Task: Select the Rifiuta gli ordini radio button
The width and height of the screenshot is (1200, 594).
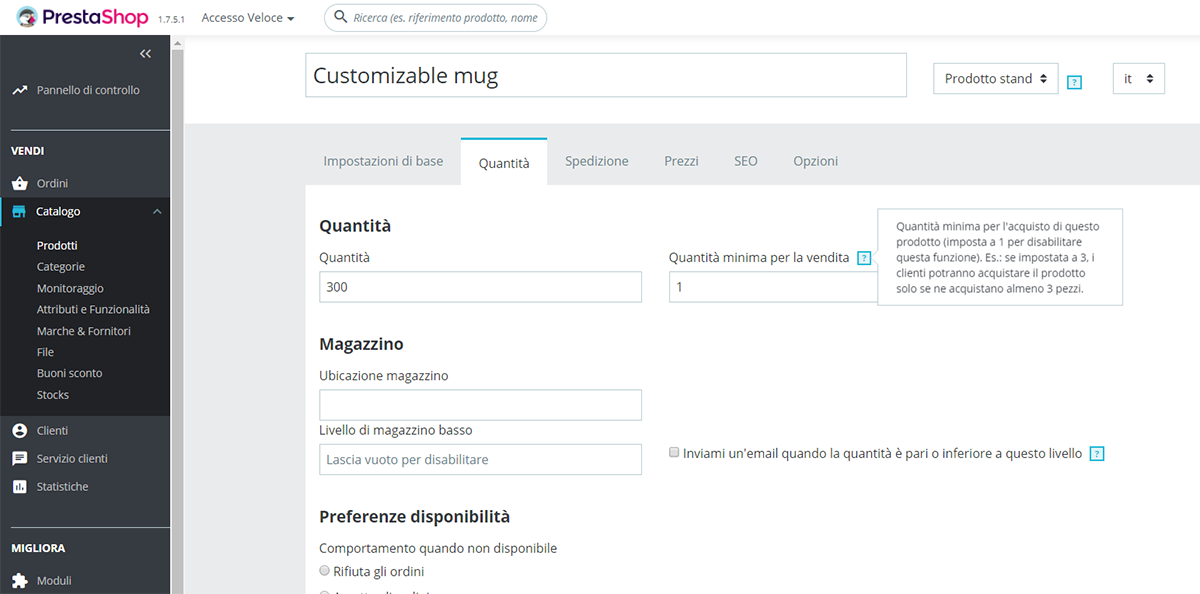Action: tap(324, 570)
